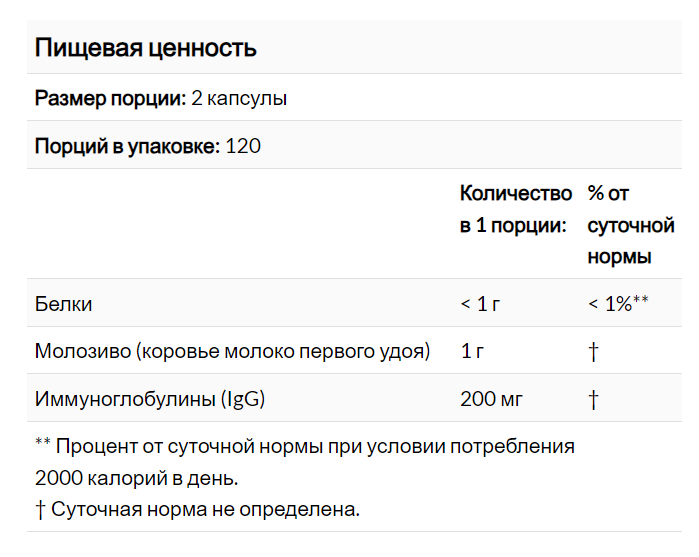The height and width of the screenshot is (557, 699).
Task: Click the '200 мг' immunoglobulin amount
Action: [x=491, y=399]
